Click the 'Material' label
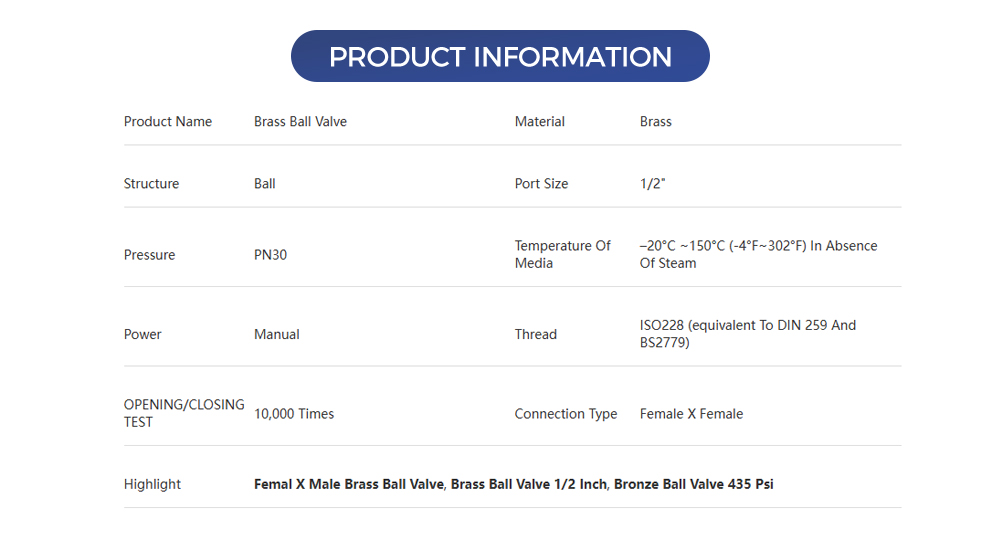 [539, 121]
